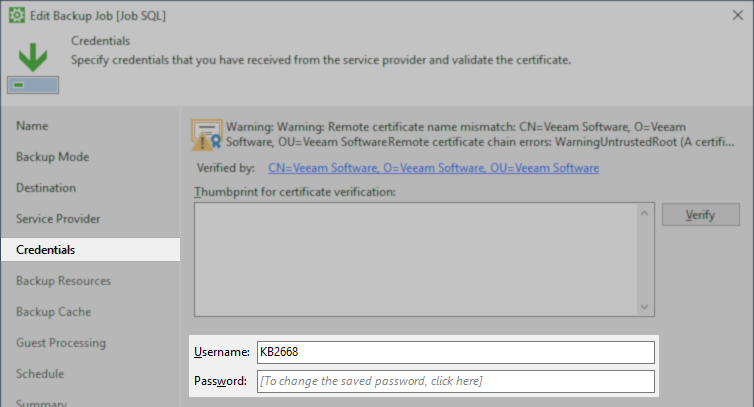Switch to the Schedule step
This screenshot has width=754, height=407.
pyautogui.click(x=40, y=374)
